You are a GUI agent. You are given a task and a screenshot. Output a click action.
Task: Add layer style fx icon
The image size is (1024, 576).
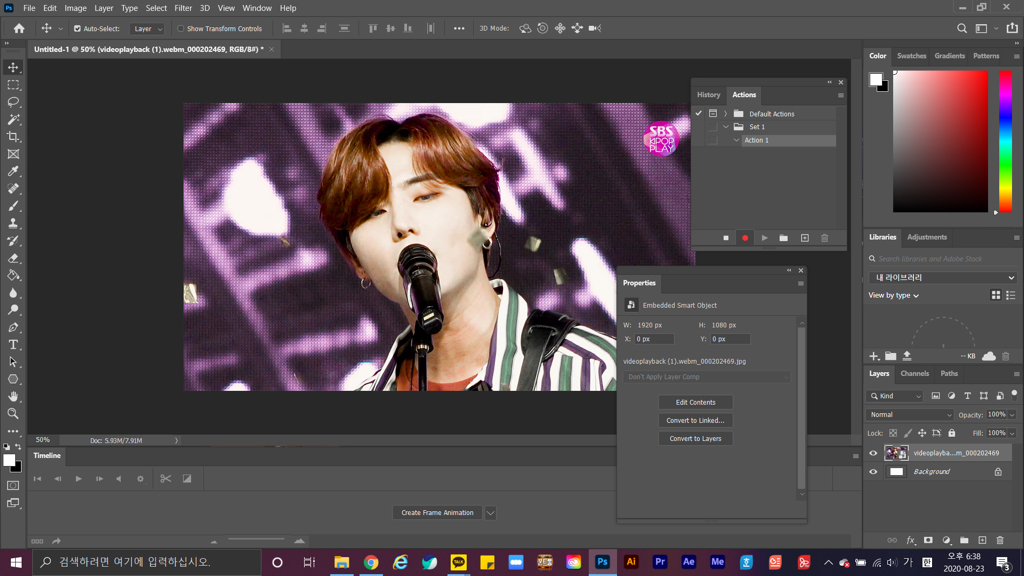point(910,540)
